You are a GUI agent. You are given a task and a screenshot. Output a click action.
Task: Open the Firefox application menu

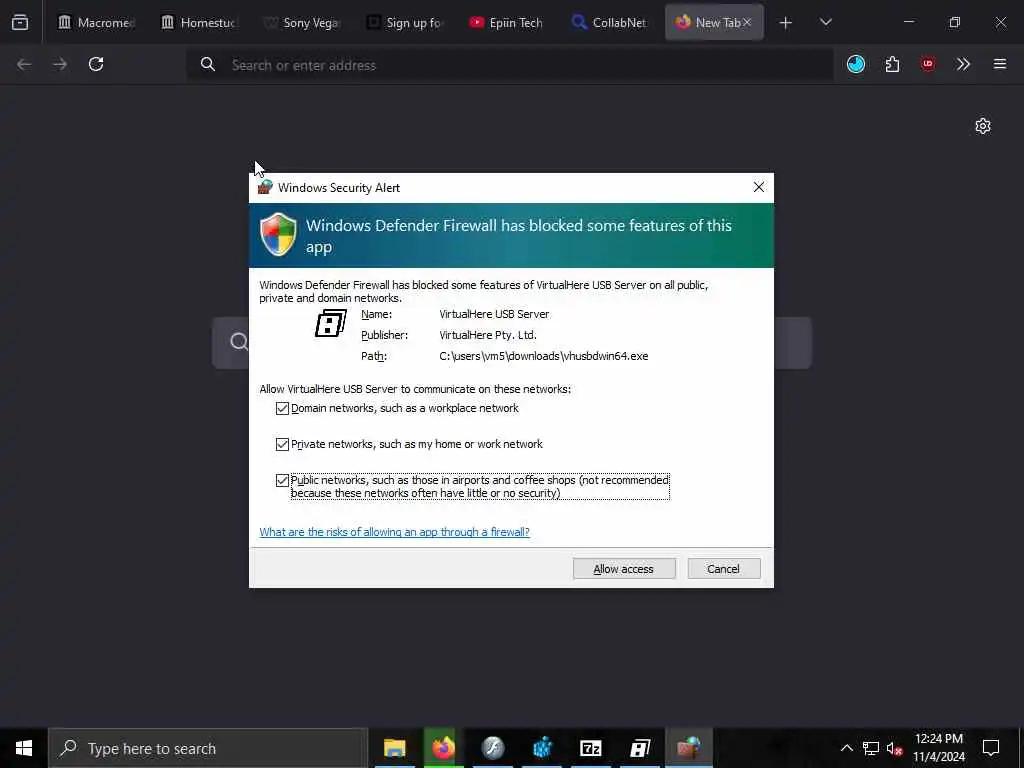coord(1000,64)
